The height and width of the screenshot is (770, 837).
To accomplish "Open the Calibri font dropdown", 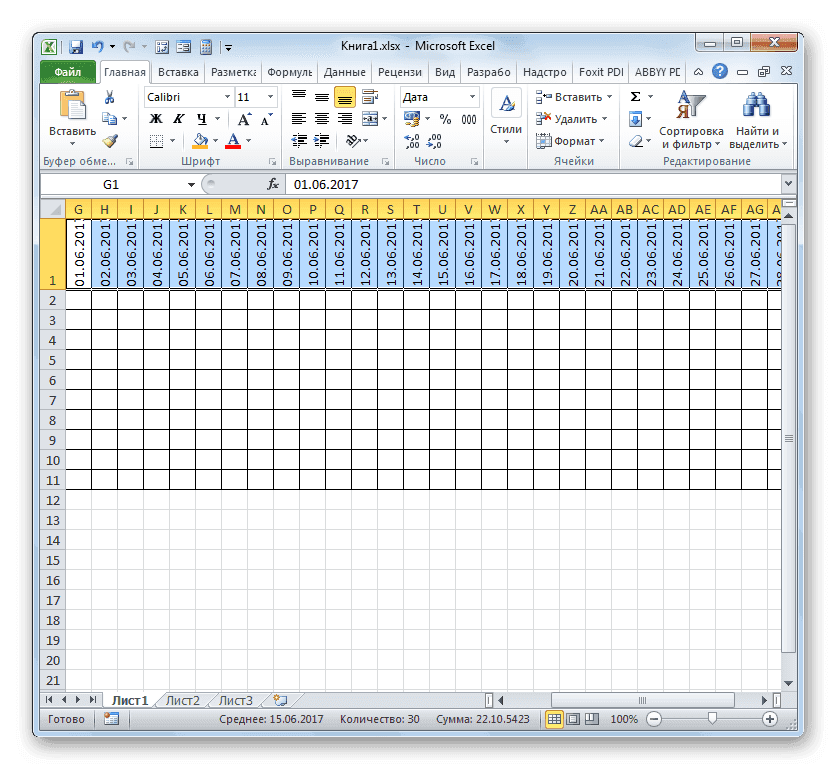I will click(225, 96).
